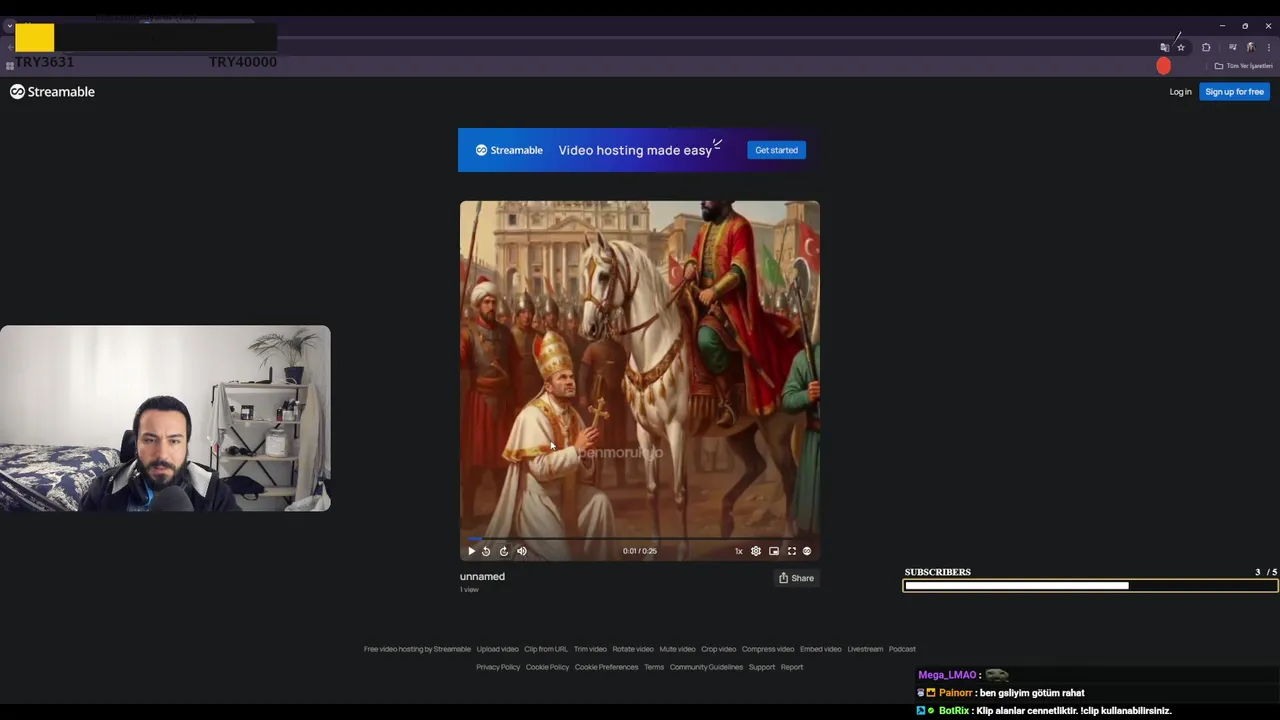Click the BotRix chat message
The image size is (1280, 720).
1044,711
